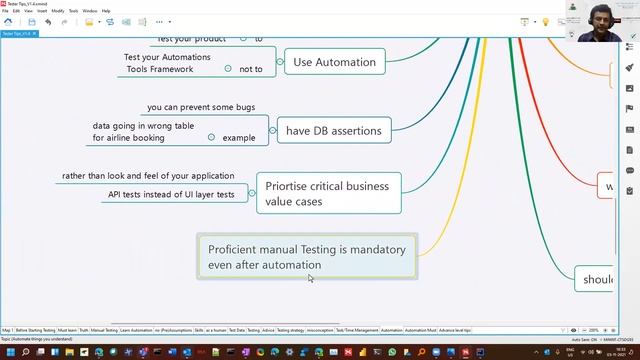Open the Insert menu

(42, 11)
